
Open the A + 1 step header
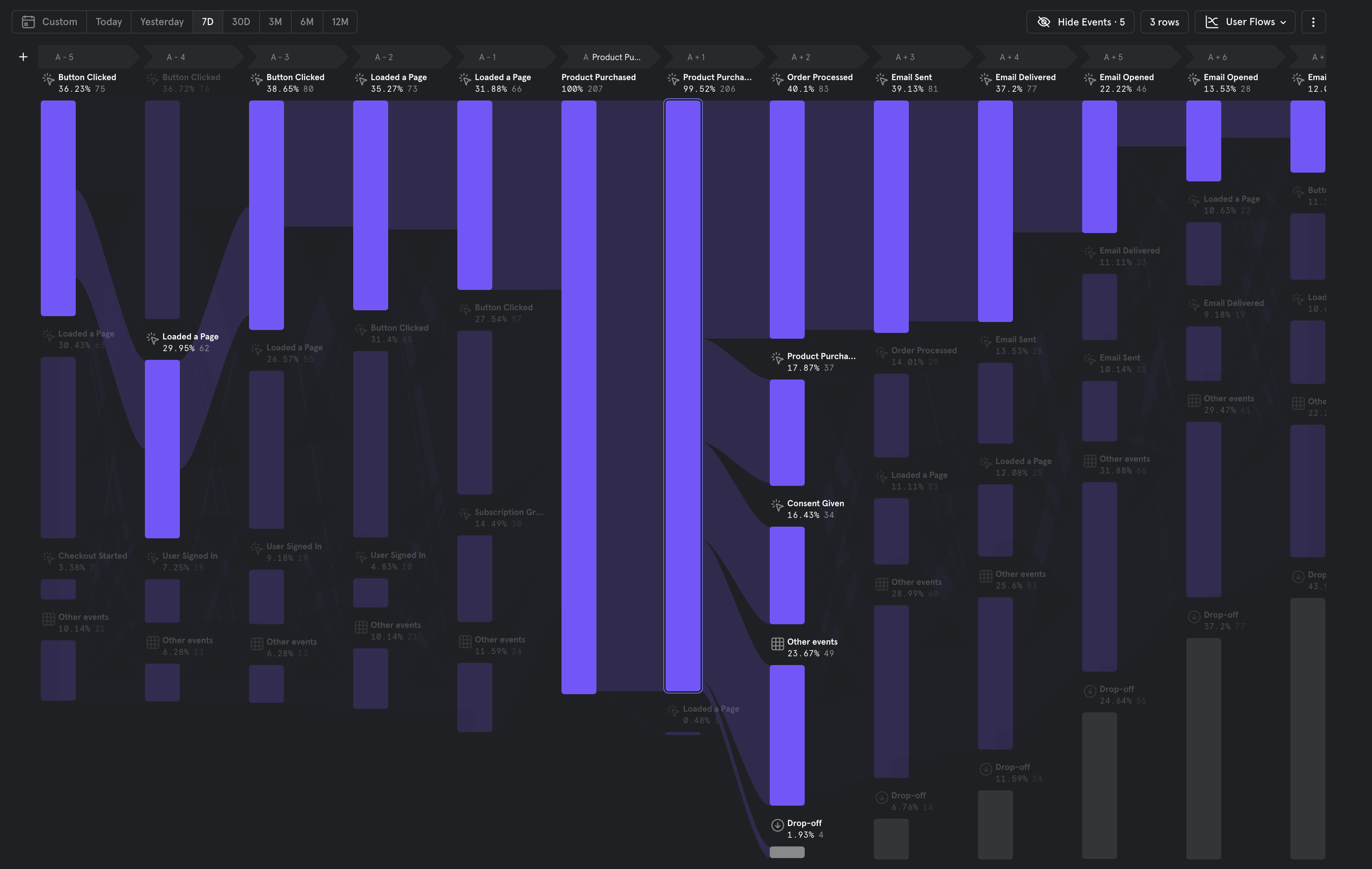pos(714,57)
